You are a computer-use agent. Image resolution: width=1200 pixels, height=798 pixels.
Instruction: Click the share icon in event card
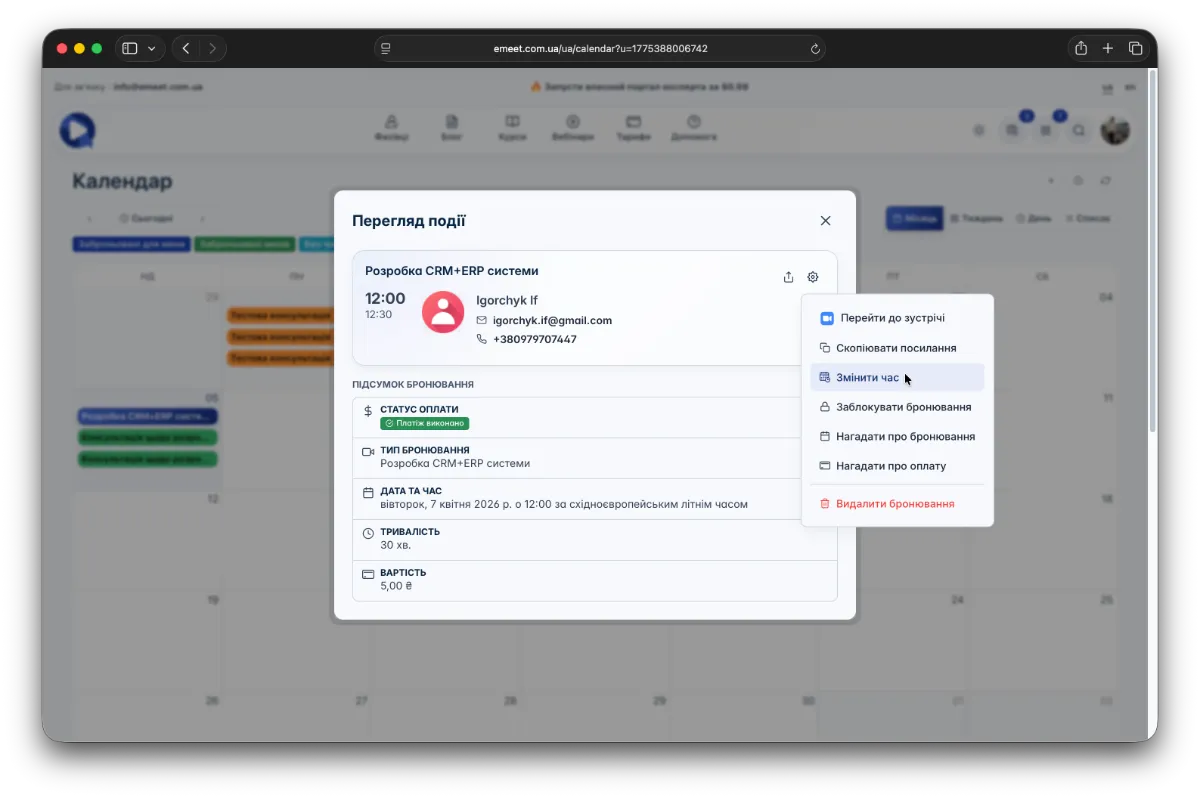point(788,277)
